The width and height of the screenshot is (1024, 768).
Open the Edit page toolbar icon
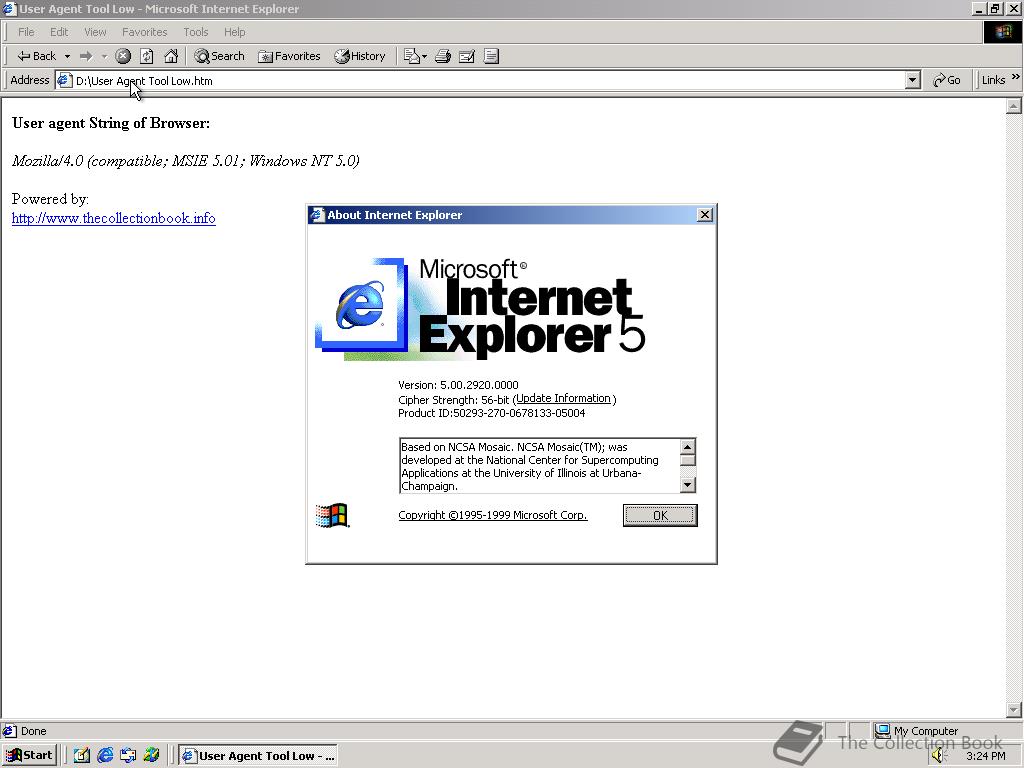pyautogui.click(x=466, y=56)
